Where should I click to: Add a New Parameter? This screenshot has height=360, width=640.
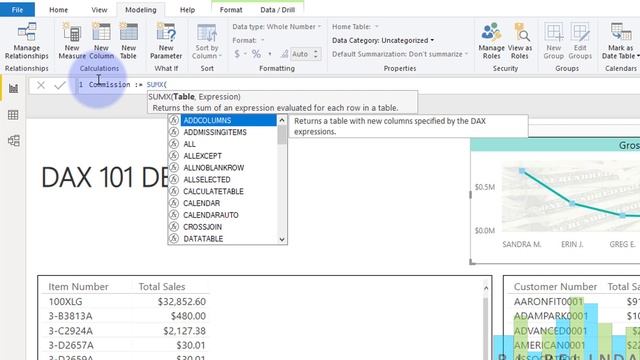click(166, 41)
